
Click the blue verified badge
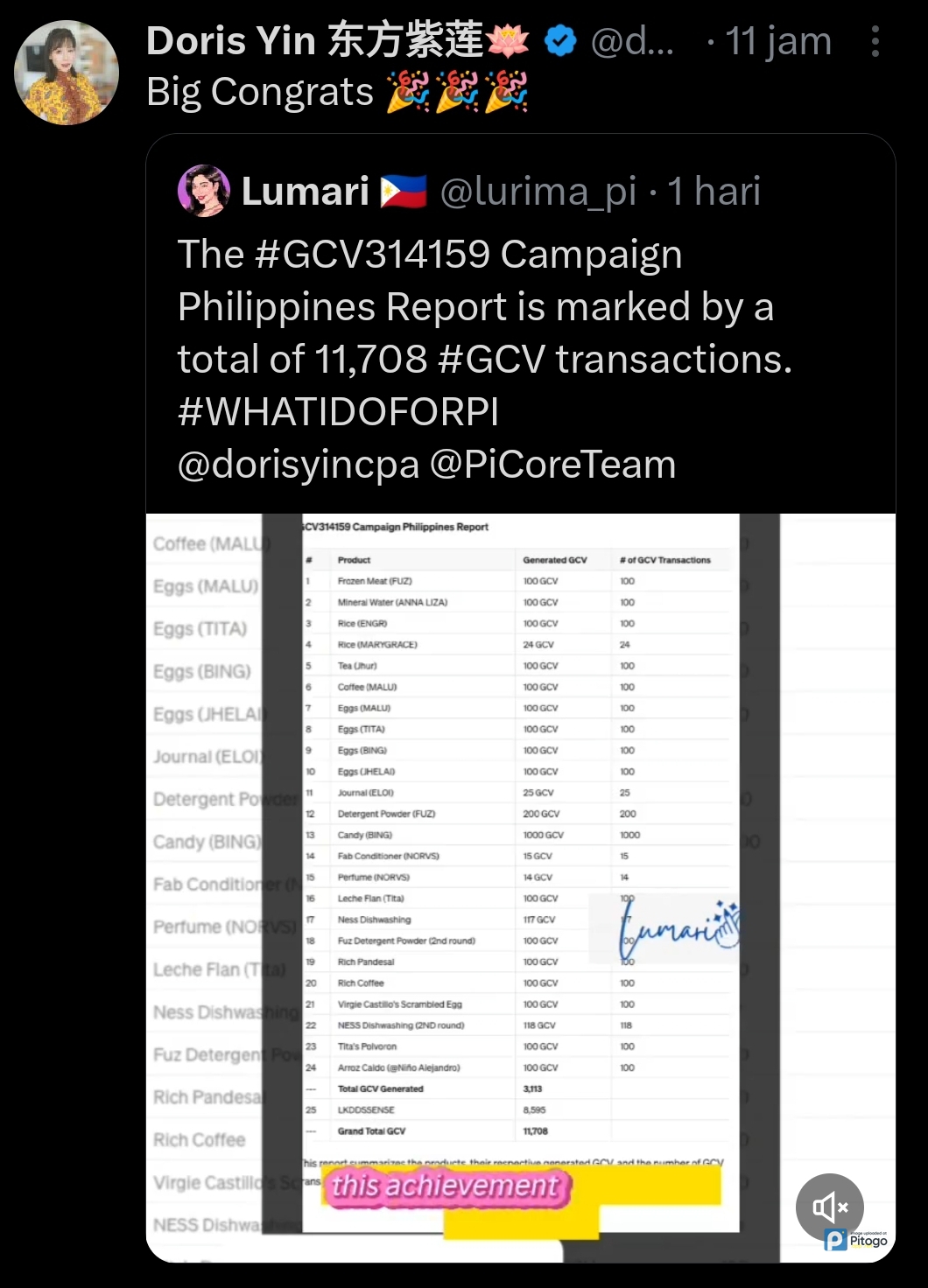point(560,41)
